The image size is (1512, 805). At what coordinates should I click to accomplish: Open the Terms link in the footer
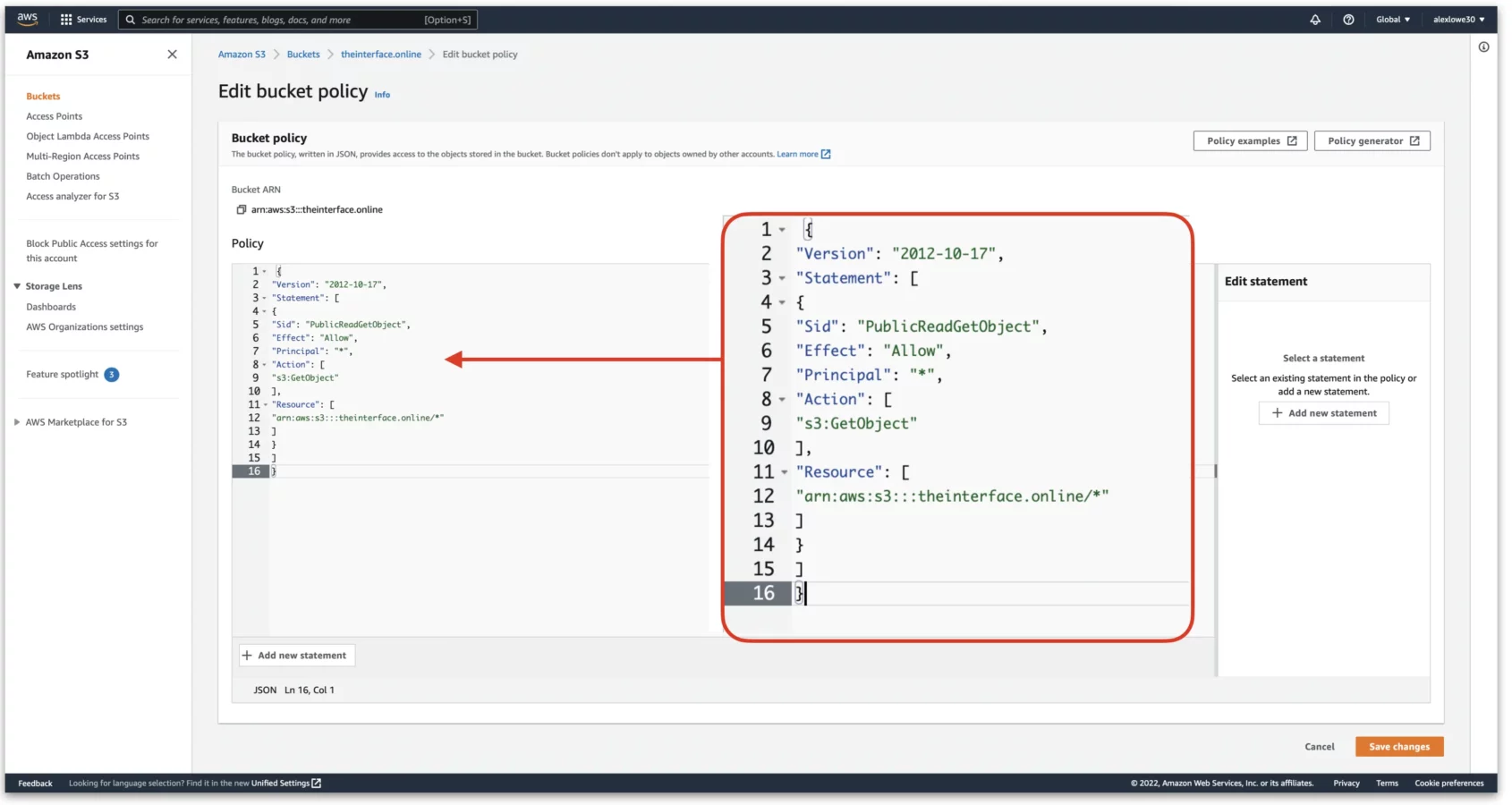tap(1387, 784)
